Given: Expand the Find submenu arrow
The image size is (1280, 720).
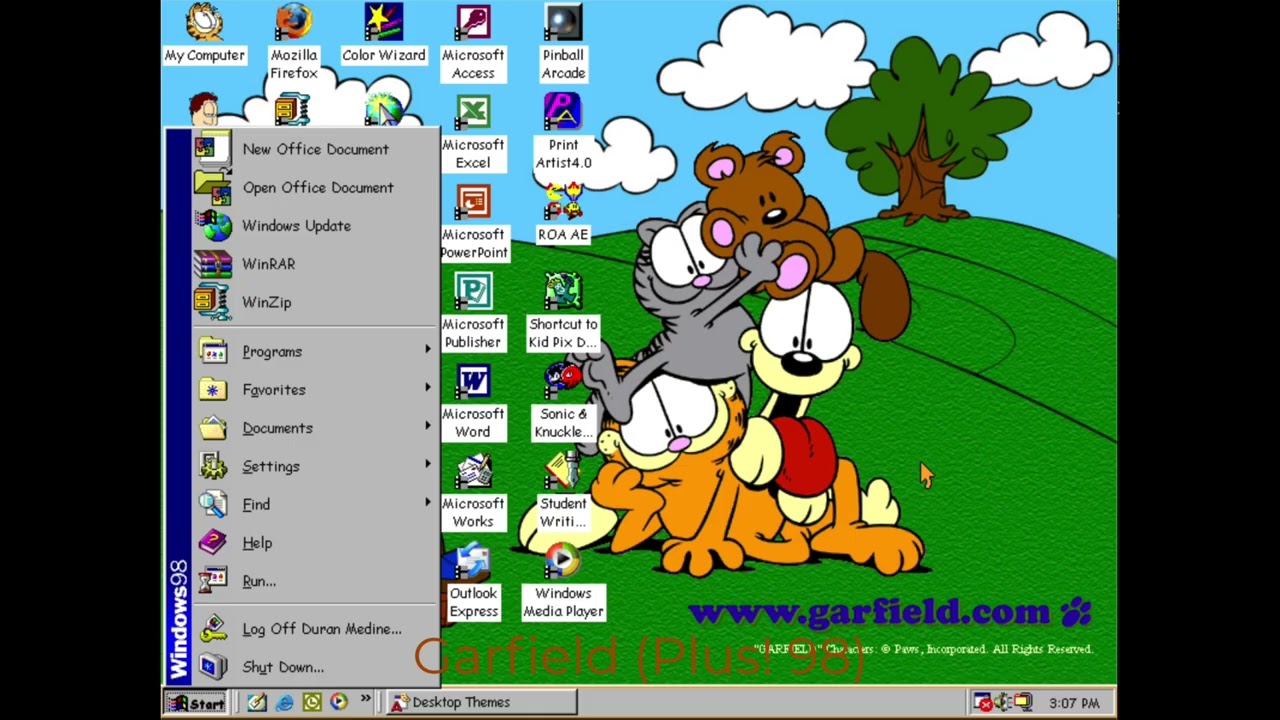Looking at the screenshot, I should coord(428,502).
